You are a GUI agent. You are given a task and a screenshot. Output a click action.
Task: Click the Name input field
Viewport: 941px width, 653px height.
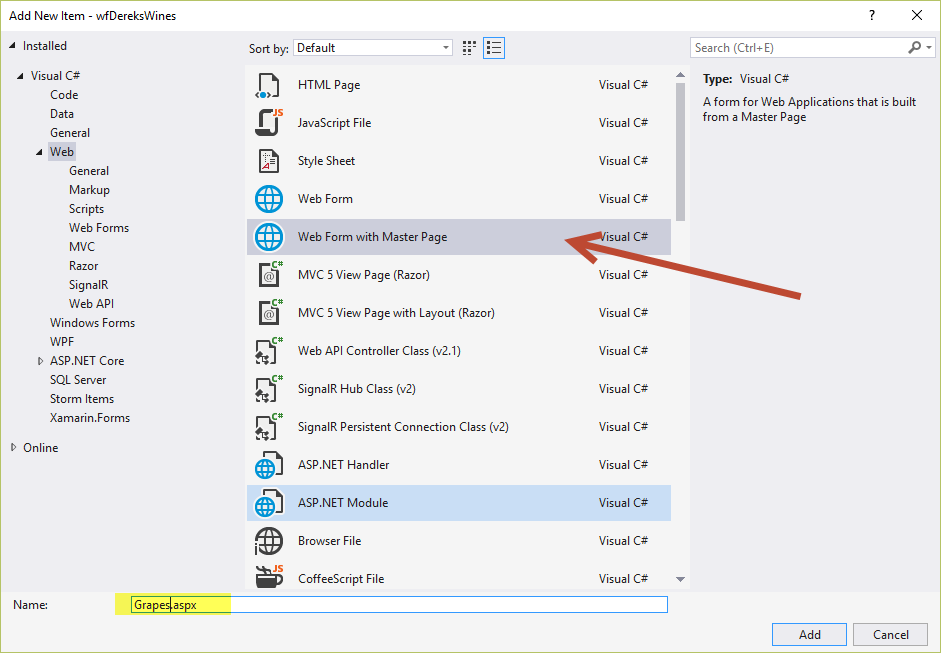(399, 604)
